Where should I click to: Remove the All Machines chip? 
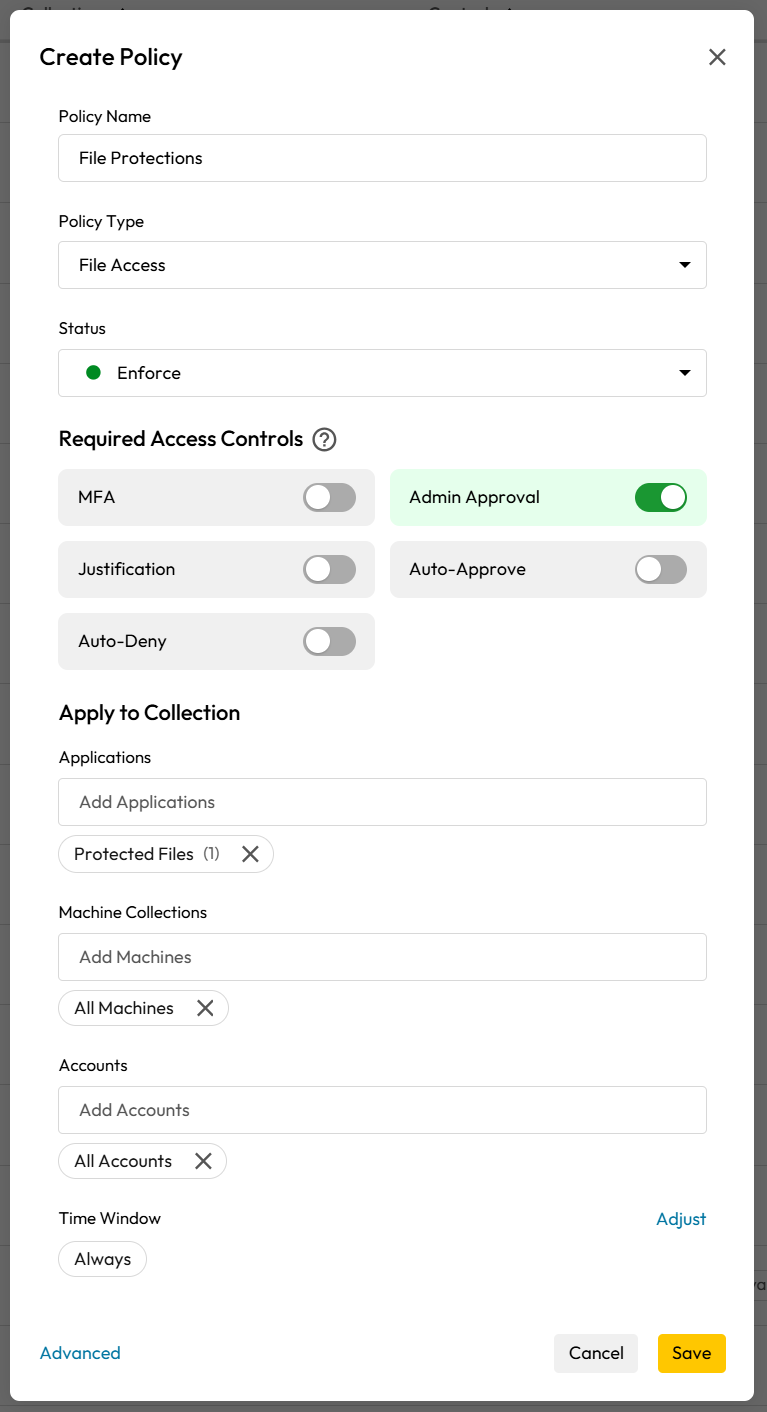[x=205, y=1008]
